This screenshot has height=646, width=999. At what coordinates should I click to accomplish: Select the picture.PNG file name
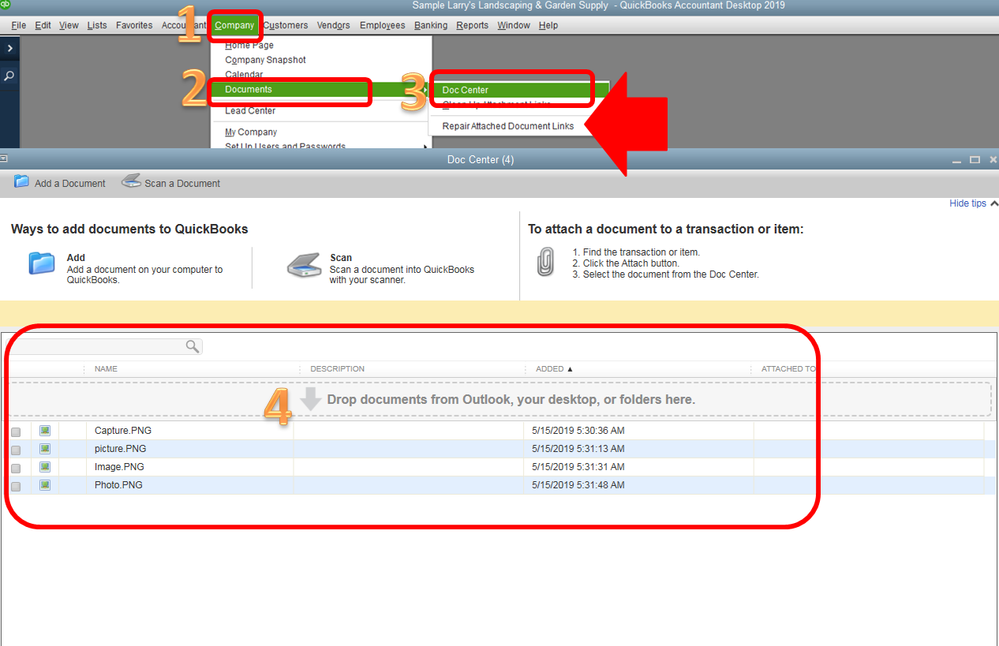click(120, 449)
